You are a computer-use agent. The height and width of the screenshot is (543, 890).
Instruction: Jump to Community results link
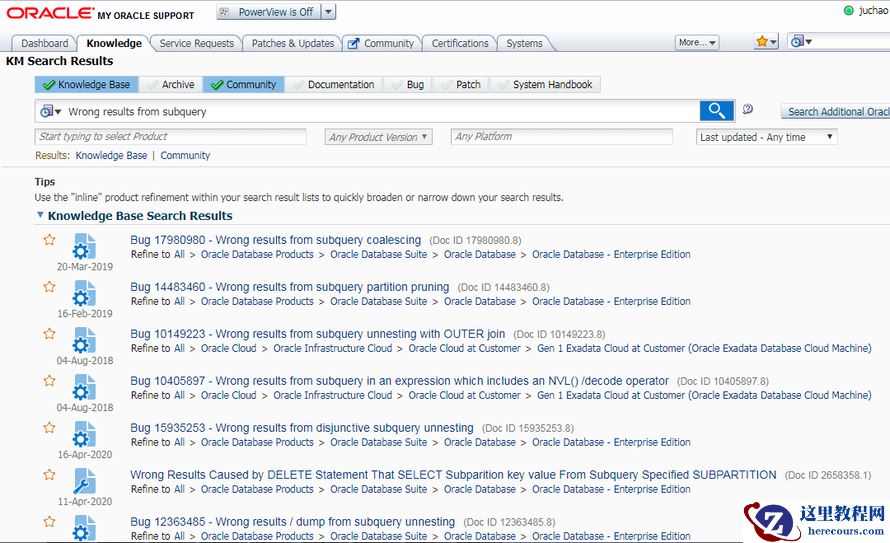(185, 155)
